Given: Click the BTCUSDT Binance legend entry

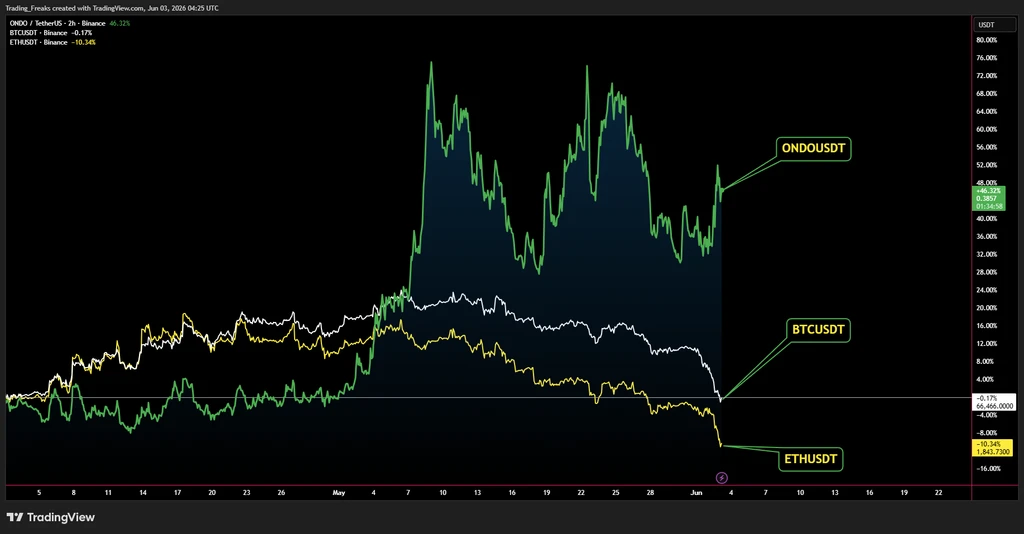Looking at the screenshot, I should click(x=51, y=33).
